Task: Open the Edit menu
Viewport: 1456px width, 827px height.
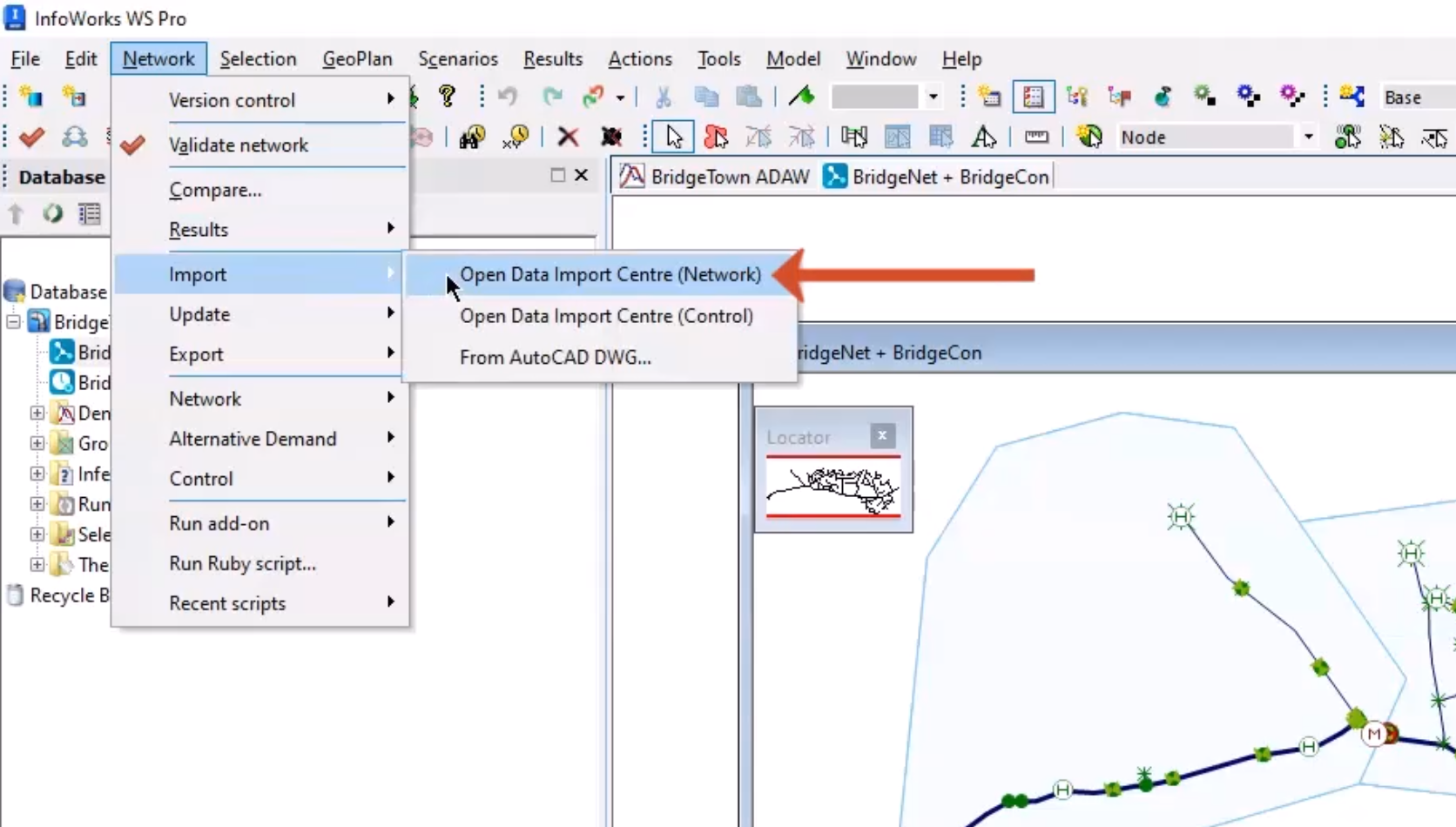Action: [x=80, y=59]
